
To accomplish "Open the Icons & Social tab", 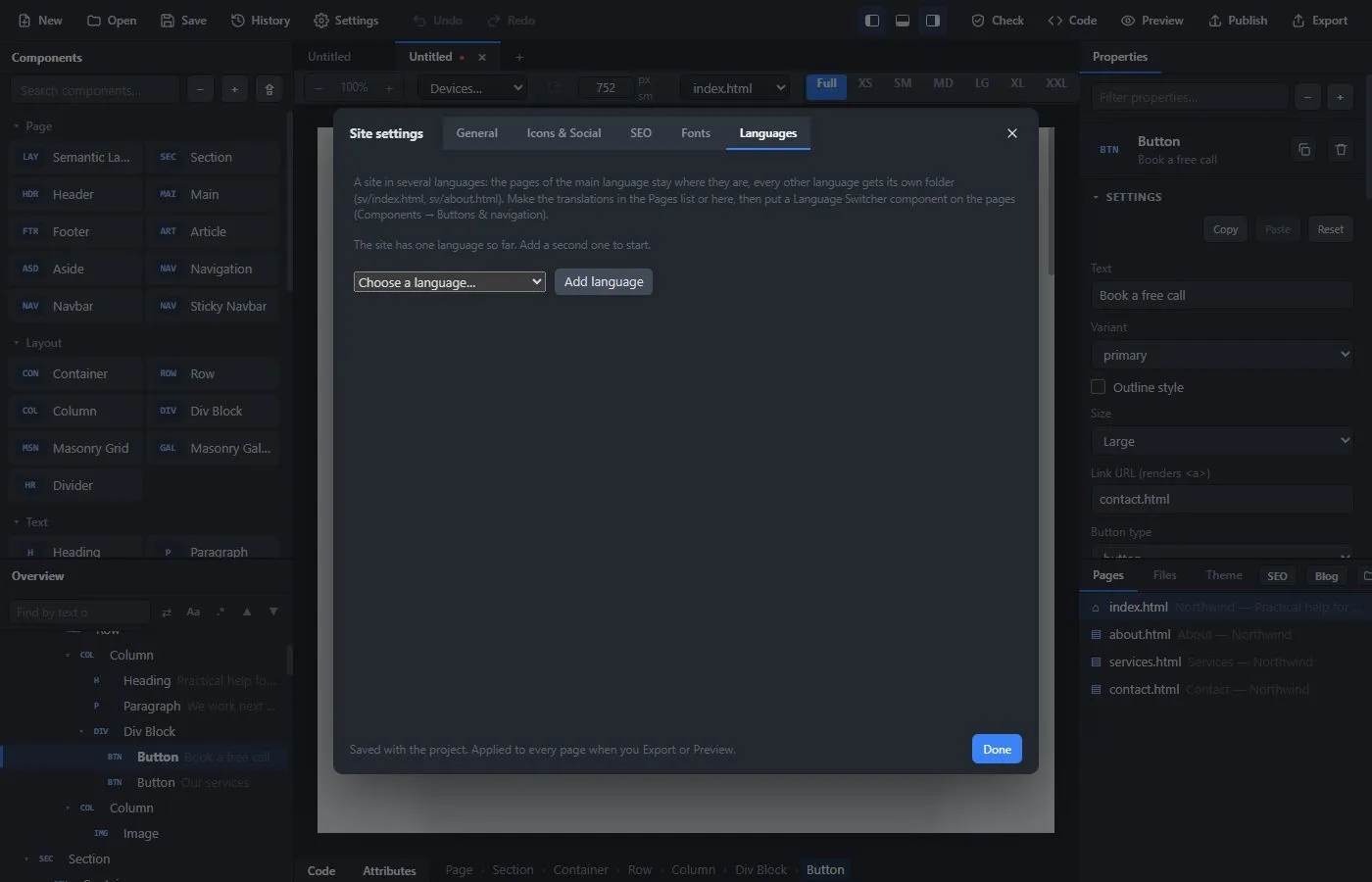I will [x=563, y=133].
